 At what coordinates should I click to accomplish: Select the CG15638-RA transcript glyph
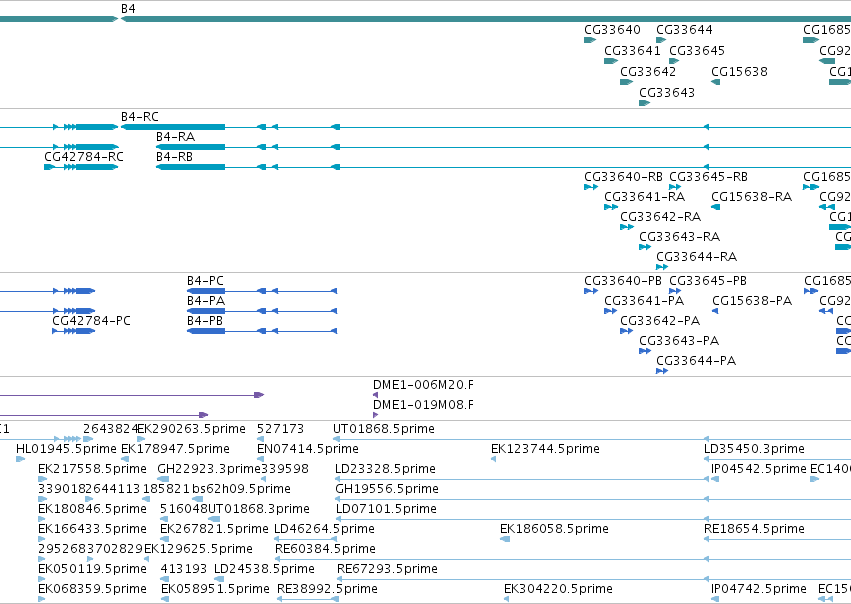[715, 207]
